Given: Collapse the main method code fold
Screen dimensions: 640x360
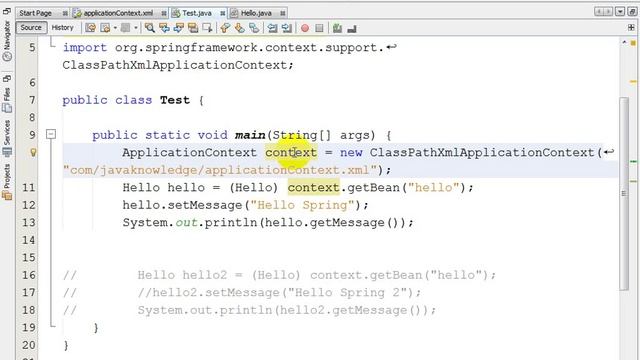Looking at the screenshot, I should click(x=51, y=134).
